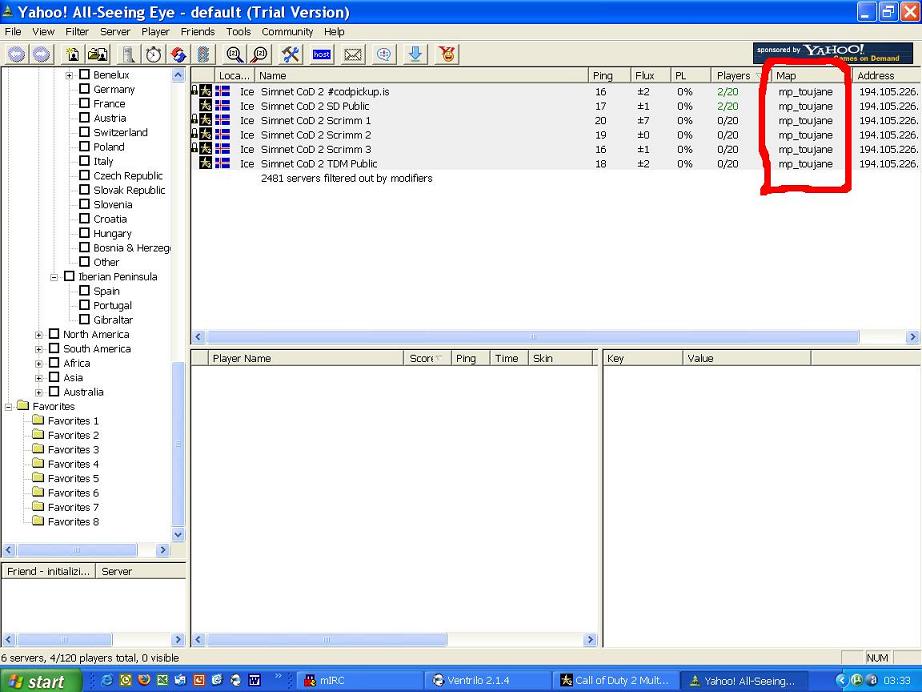
Task: Expand hidden quick launch icons chevron
Action: pos(278,676)
